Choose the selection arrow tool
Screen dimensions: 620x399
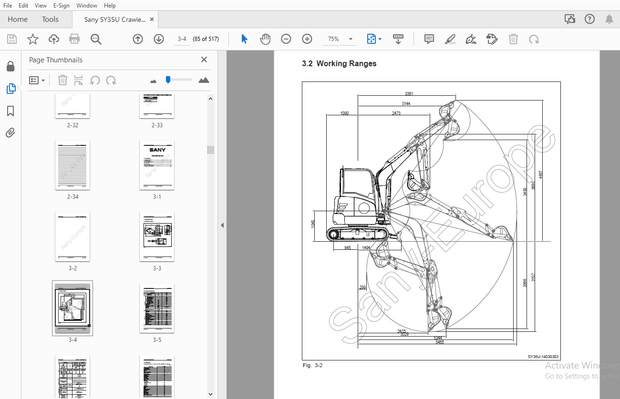pos(244,39)
